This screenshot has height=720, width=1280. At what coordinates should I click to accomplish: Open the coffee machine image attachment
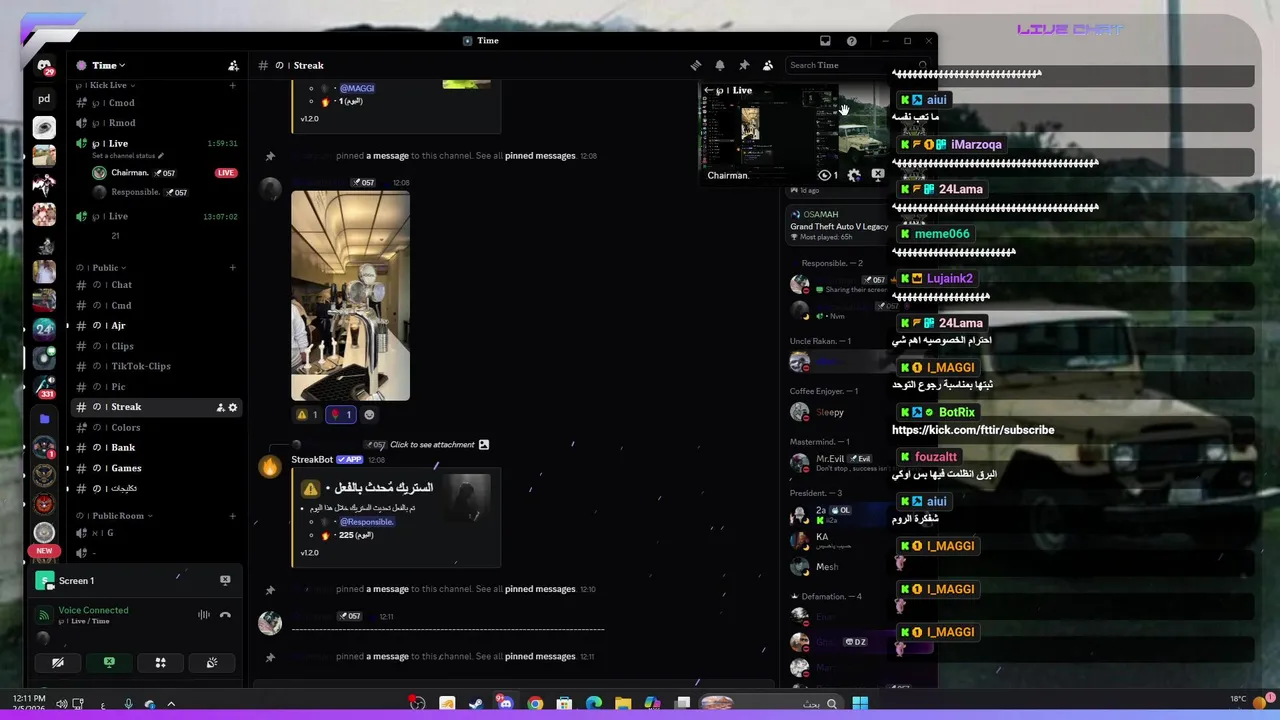pyautogui.click(x=350, y=296)
